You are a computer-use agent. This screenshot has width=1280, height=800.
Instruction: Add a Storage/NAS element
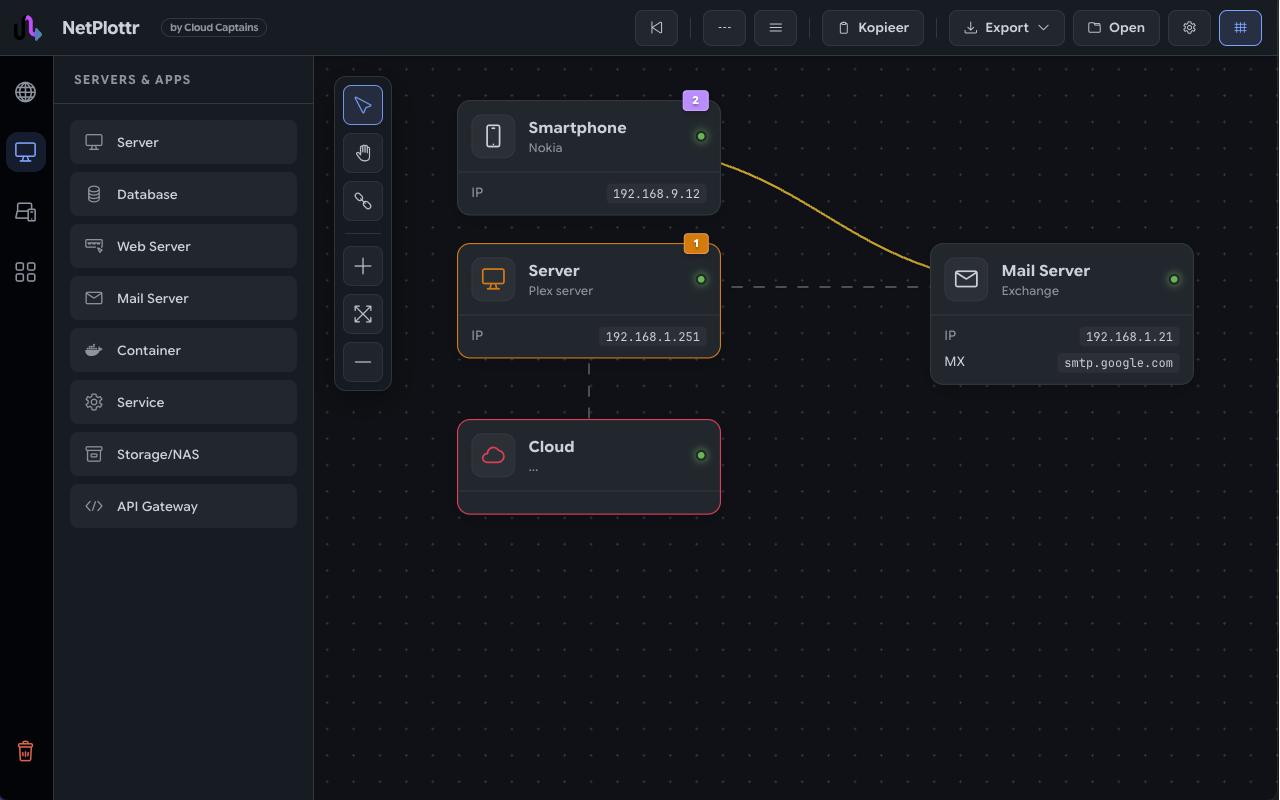coord(183,454)
